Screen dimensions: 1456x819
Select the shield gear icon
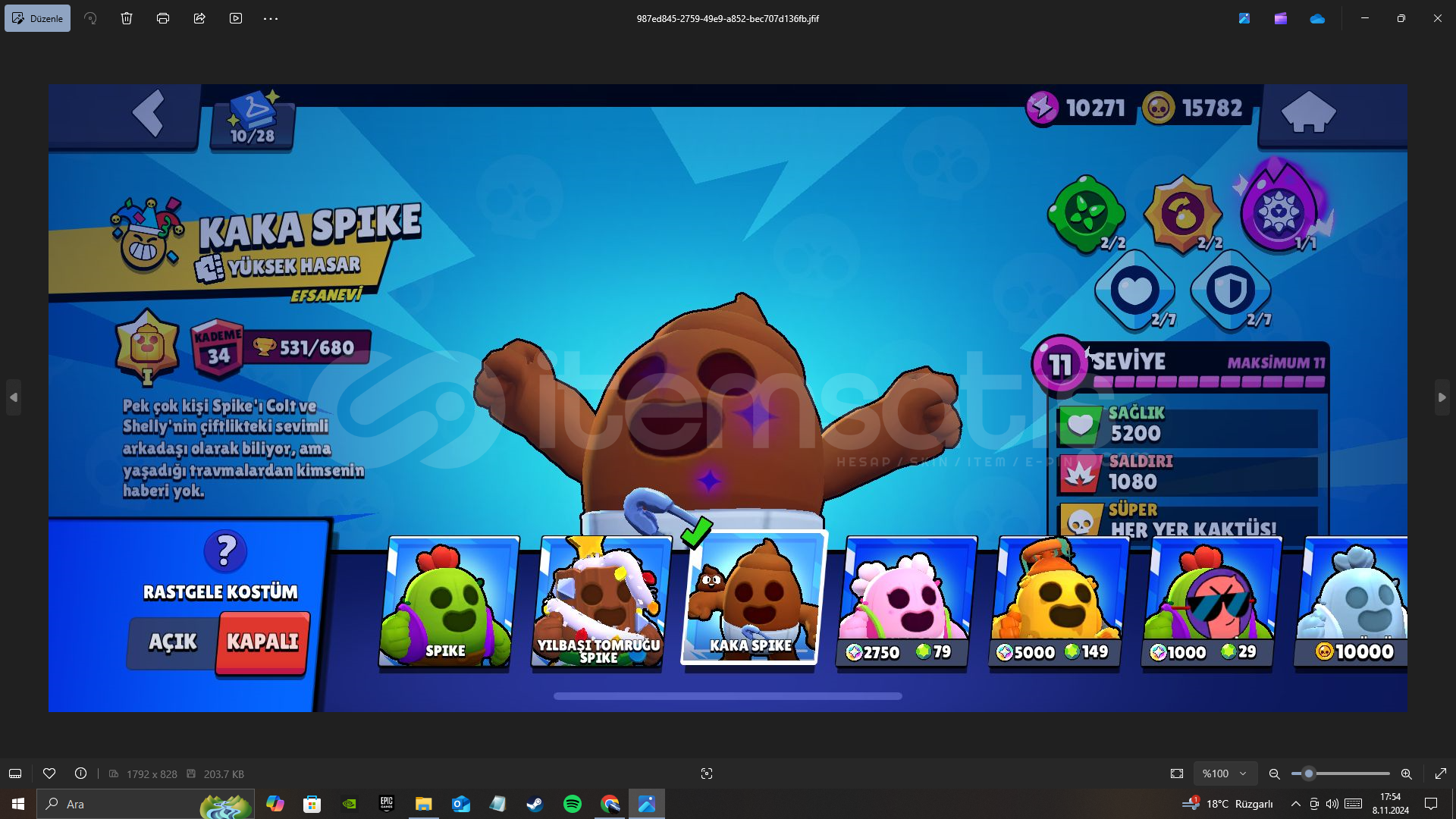[1231, 290]
